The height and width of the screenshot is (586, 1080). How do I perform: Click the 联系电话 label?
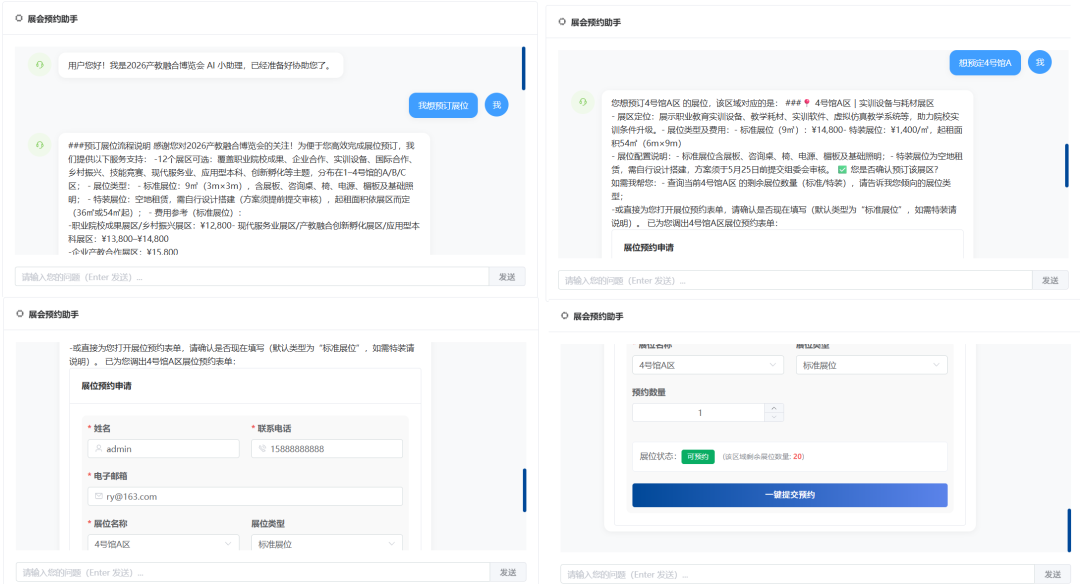[x=274, y=428]
